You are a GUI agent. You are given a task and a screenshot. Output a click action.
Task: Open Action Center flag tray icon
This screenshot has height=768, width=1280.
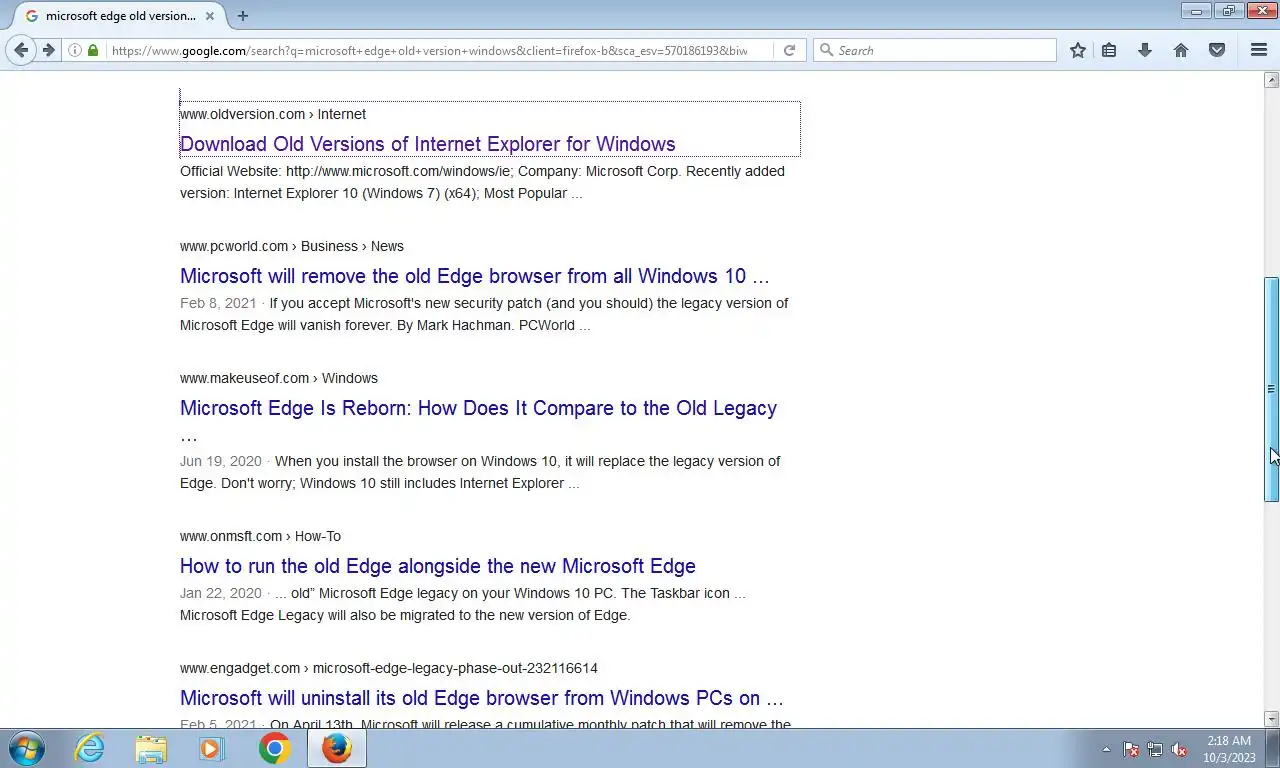pyautogui.click(x=1131, y=749)
